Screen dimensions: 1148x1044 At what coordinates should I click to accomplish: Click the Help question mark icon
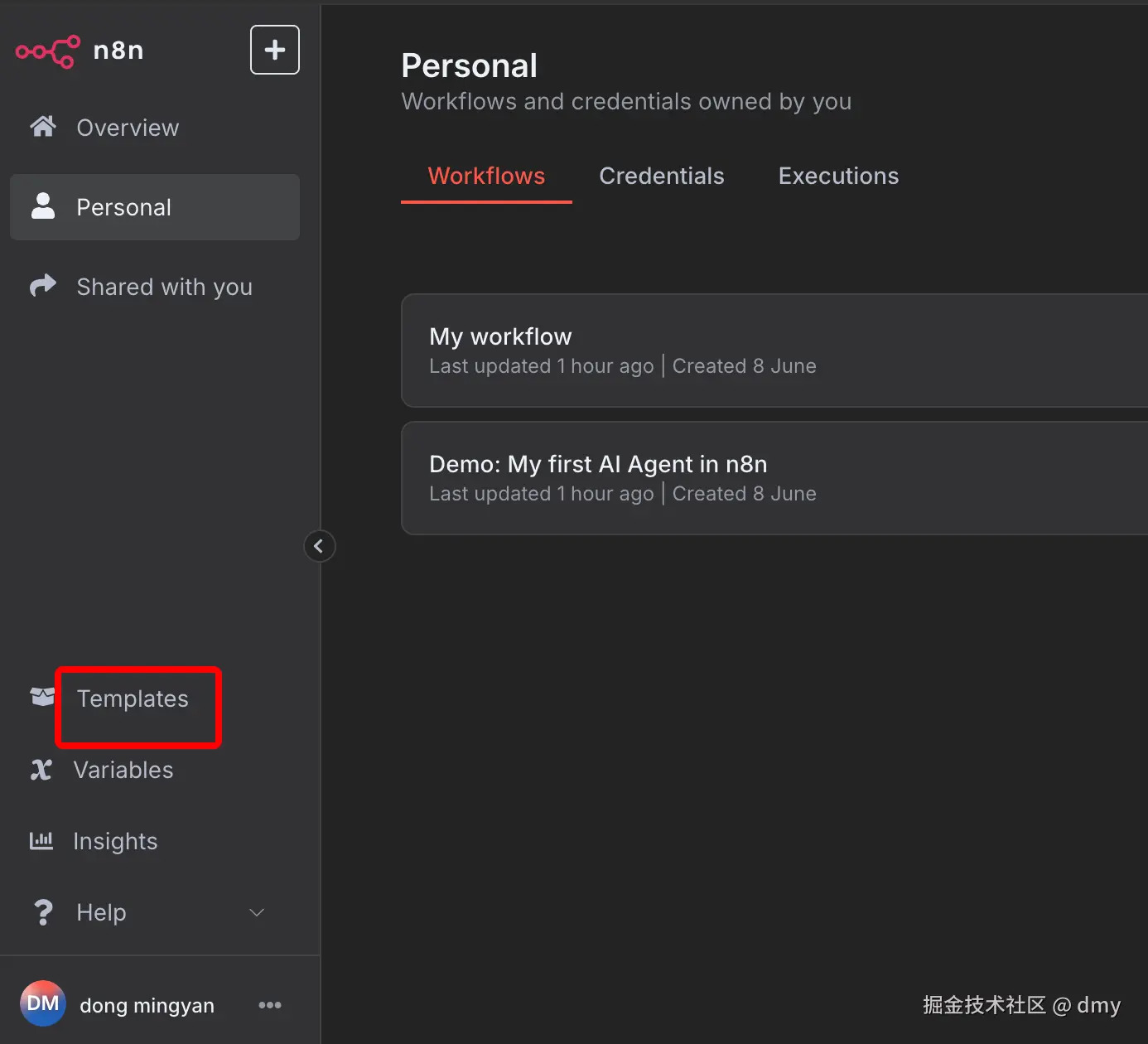(43, 912)
